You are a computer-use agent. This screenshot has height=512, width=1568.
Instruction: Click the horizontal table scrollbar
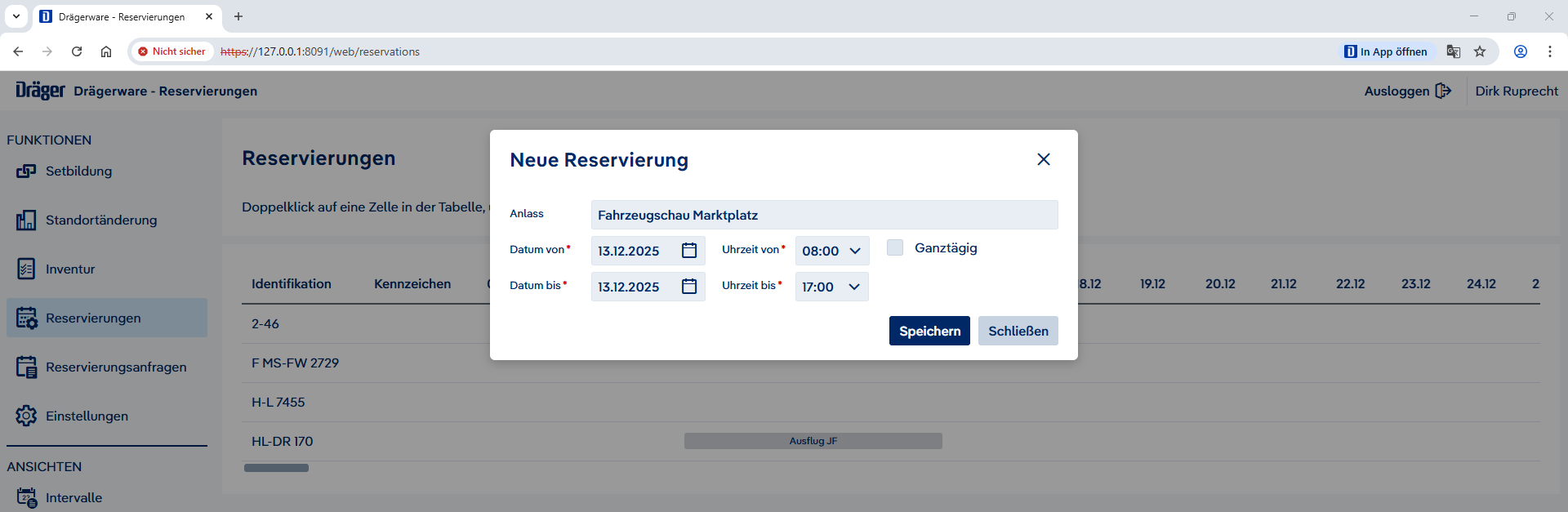click(276, 468)
